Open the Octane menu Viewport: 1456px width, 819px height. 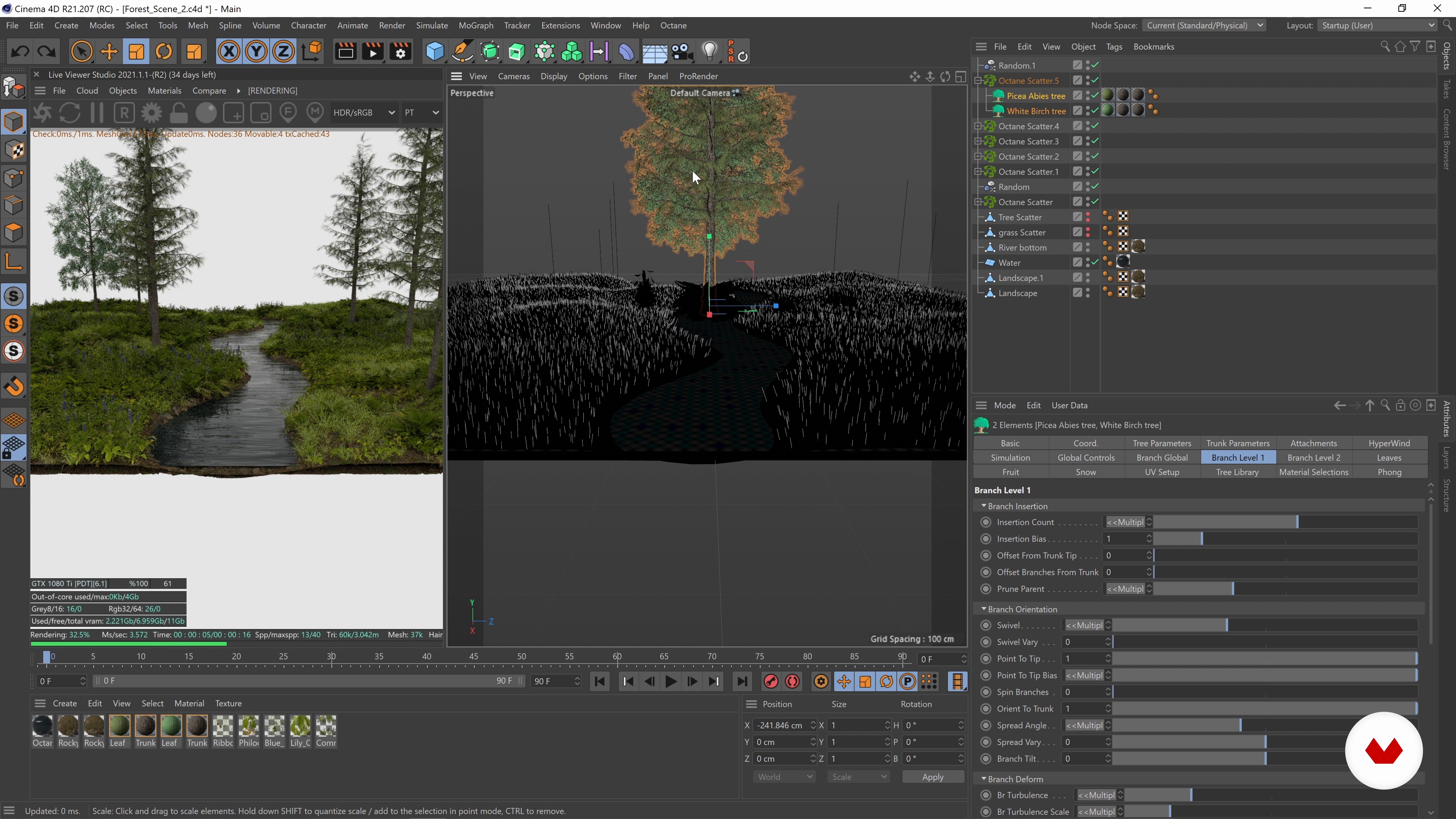(x=673, y=25)
